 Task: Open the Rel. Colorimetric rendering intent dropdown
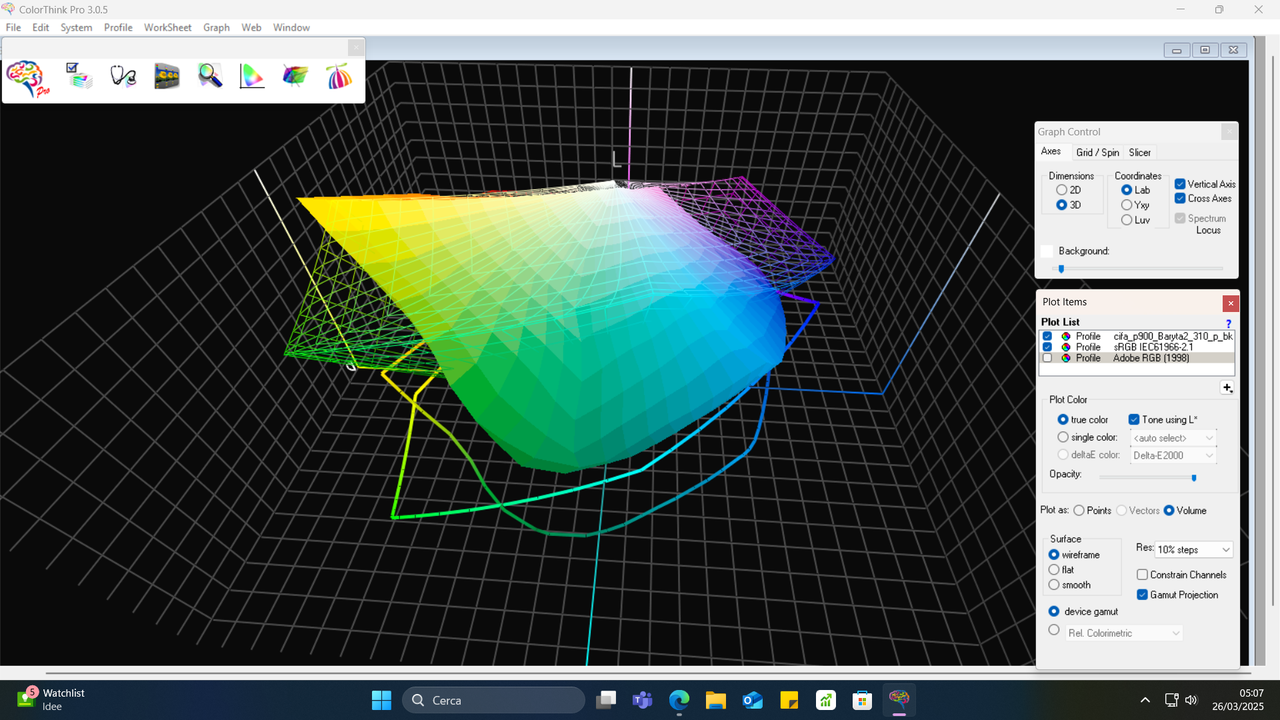point(1124,632)
